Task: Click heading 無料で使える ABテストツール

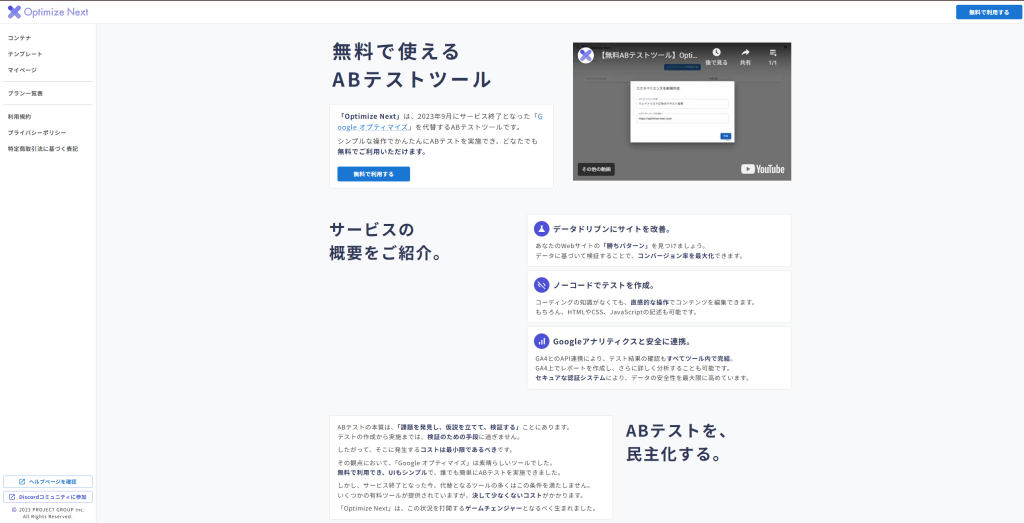Action: [411, 65]
